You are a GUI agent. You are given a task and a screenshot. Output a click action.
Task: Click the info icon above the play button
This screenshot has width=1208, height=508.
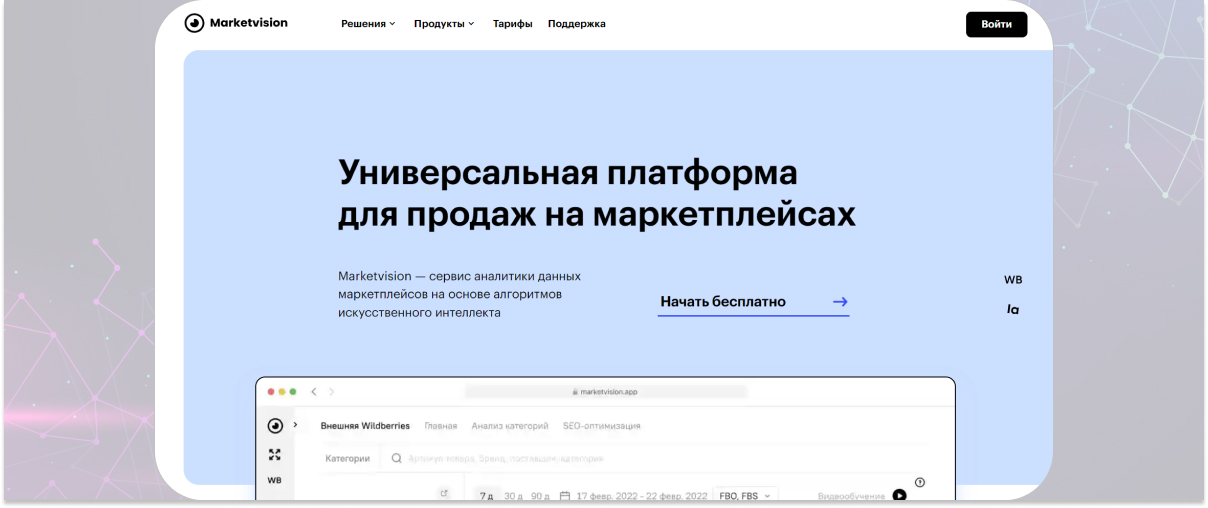(x=919, y=482)
